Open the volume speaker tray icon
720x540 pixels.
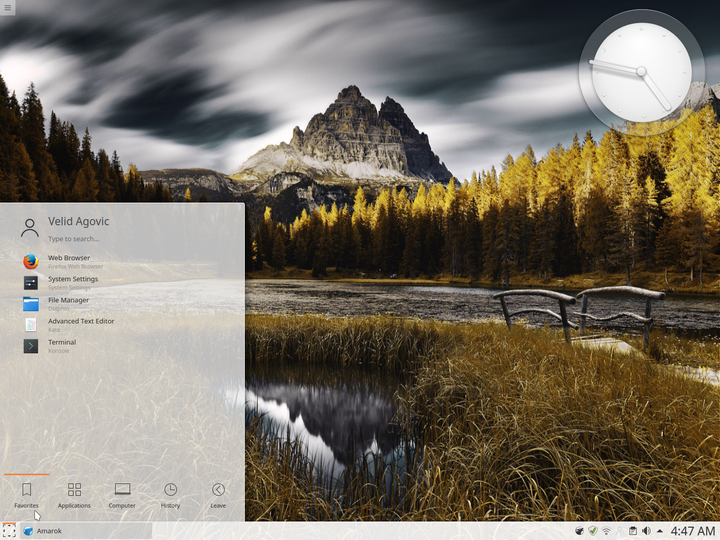tap(646, 531)
